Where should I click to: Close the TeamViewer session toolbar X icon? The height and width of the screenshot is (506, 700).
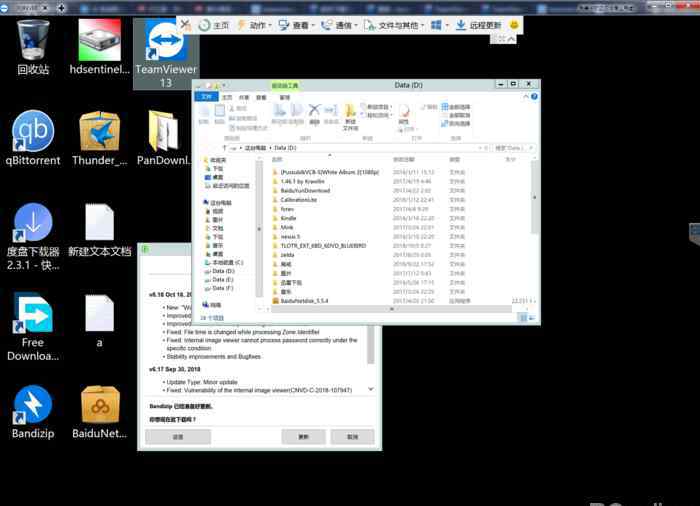pos(186,25)
